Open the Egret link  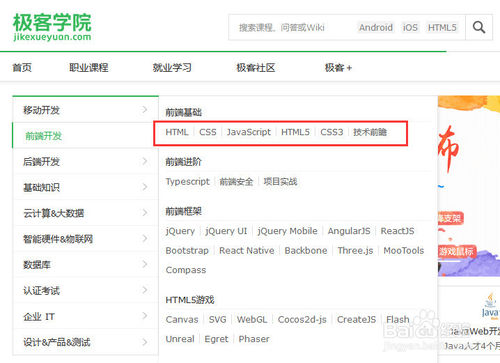[x=216, y=339]
